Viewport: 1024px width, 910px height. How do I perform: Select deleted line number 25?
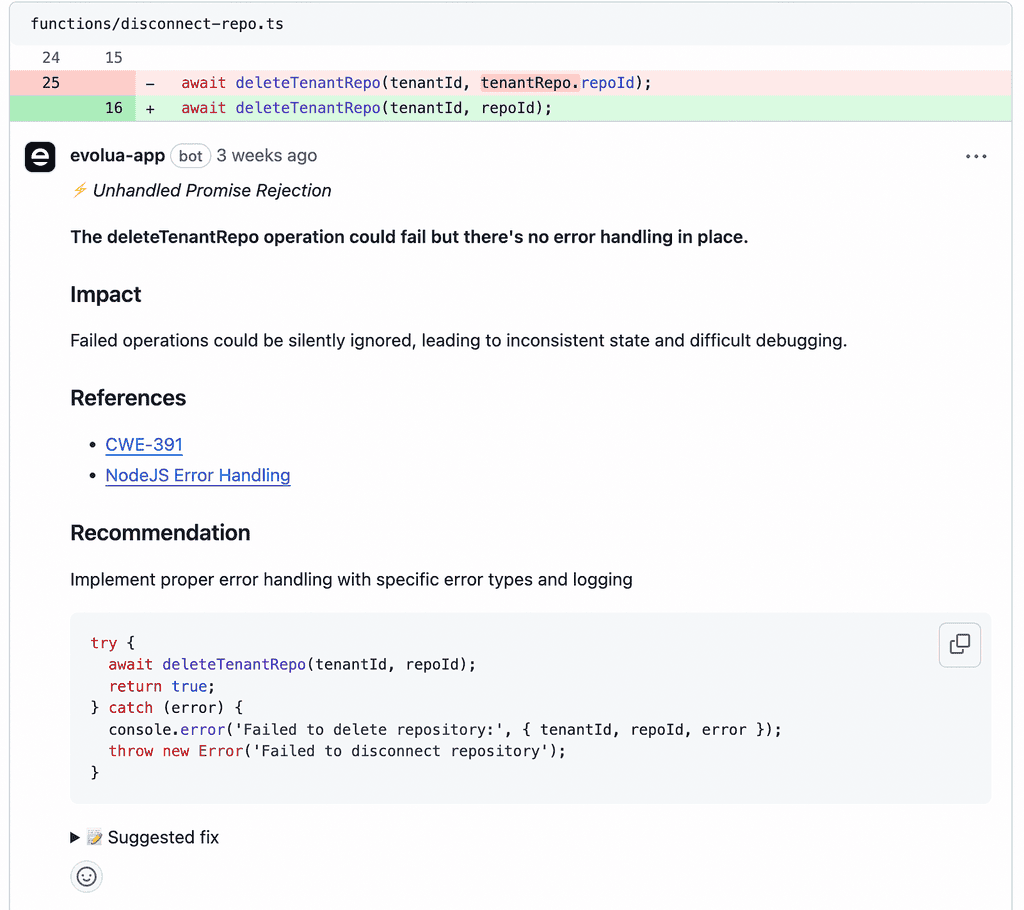[50, 83]
